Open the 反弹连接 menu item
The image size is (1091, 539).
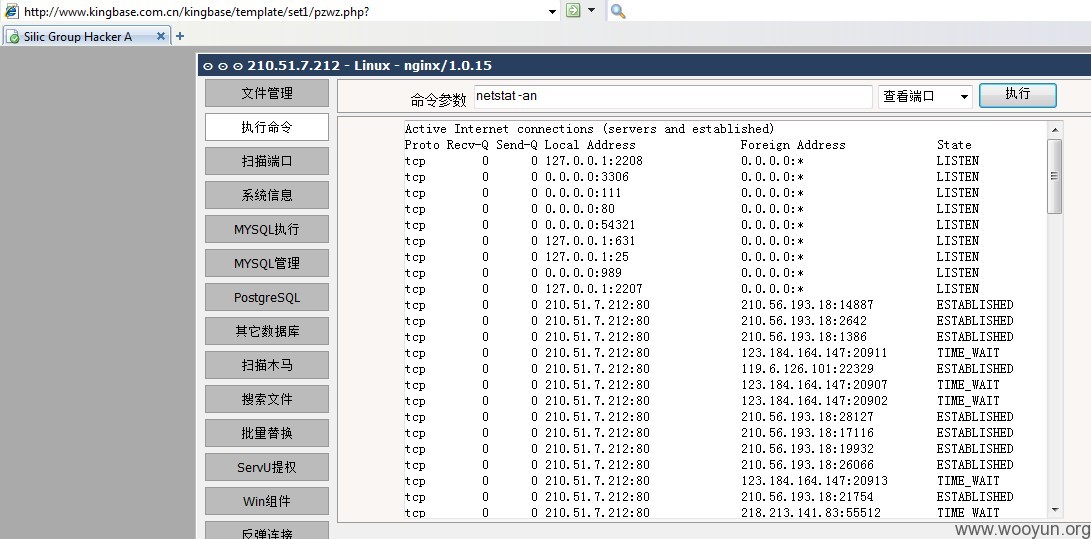pyautogui.click(x=266, y=531)
